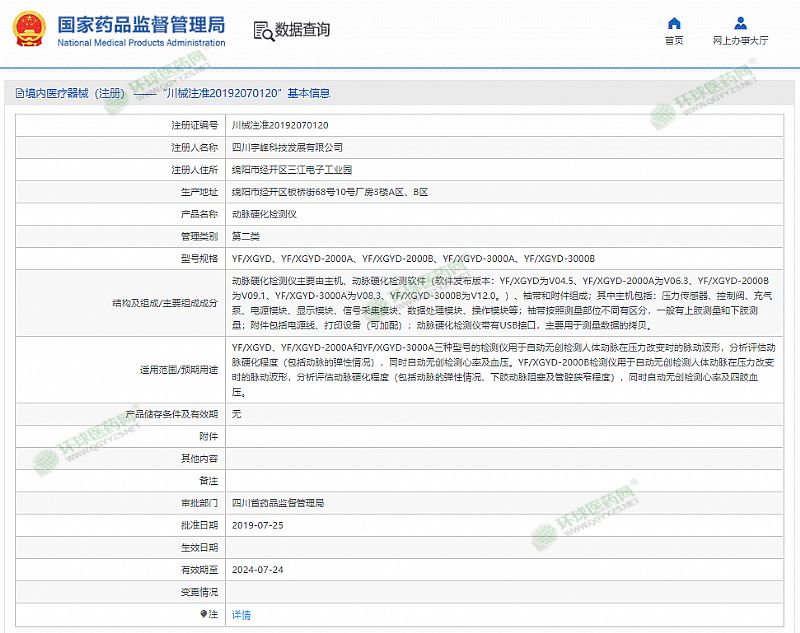Click the 网上办事大厅 person icon
The height and width of the screenshot is (633, 800).
click(x=740, y=23)
